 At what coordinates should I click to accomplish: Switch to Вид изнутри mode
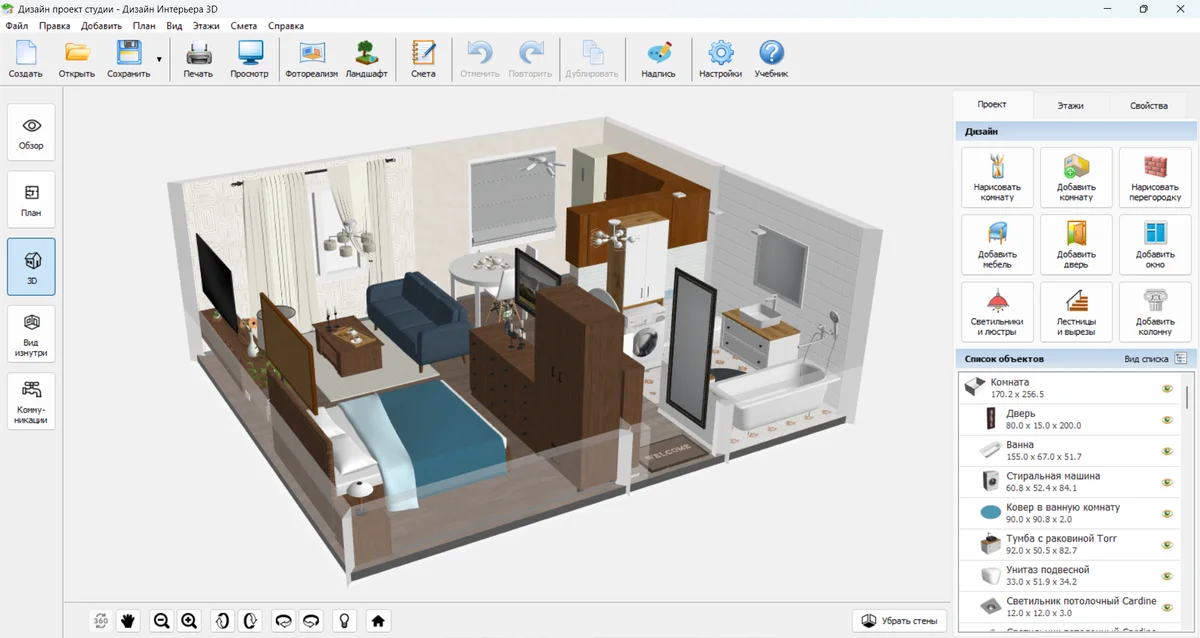pyautogui.click(x=31, y=334)
